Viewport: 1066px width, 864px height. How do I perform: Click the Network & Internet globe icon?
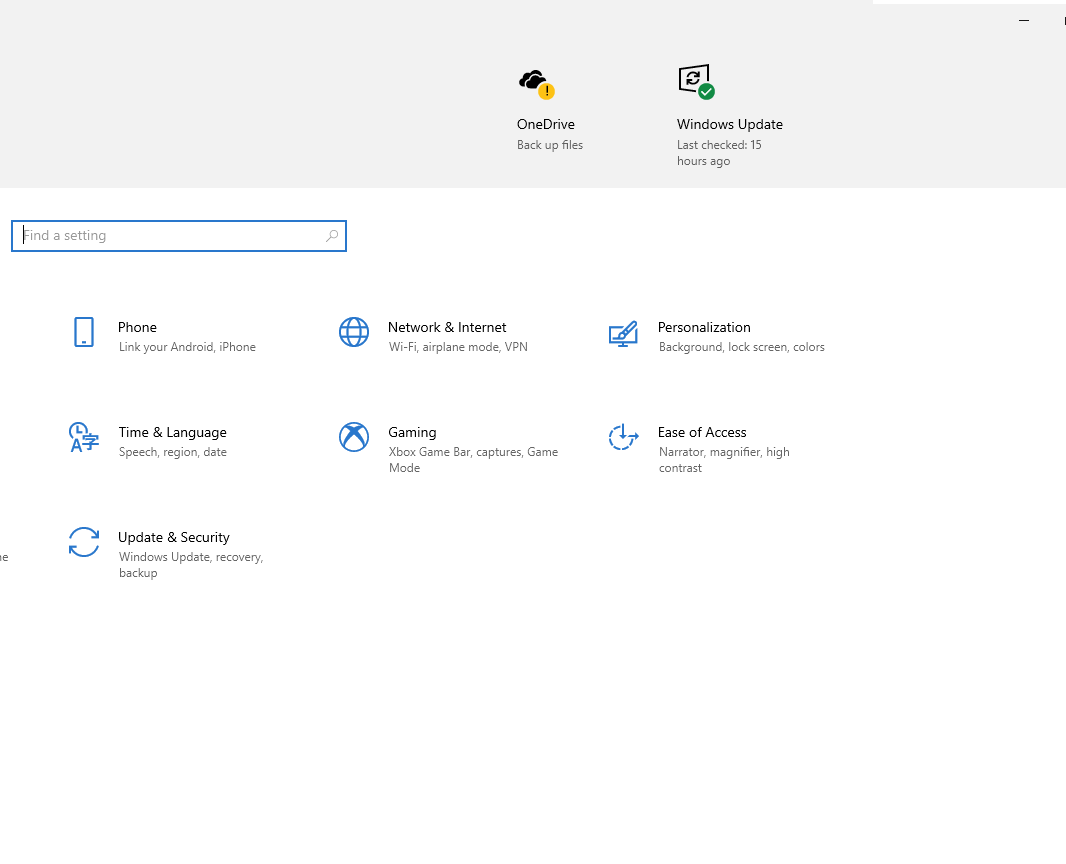(x=354, y=332)
